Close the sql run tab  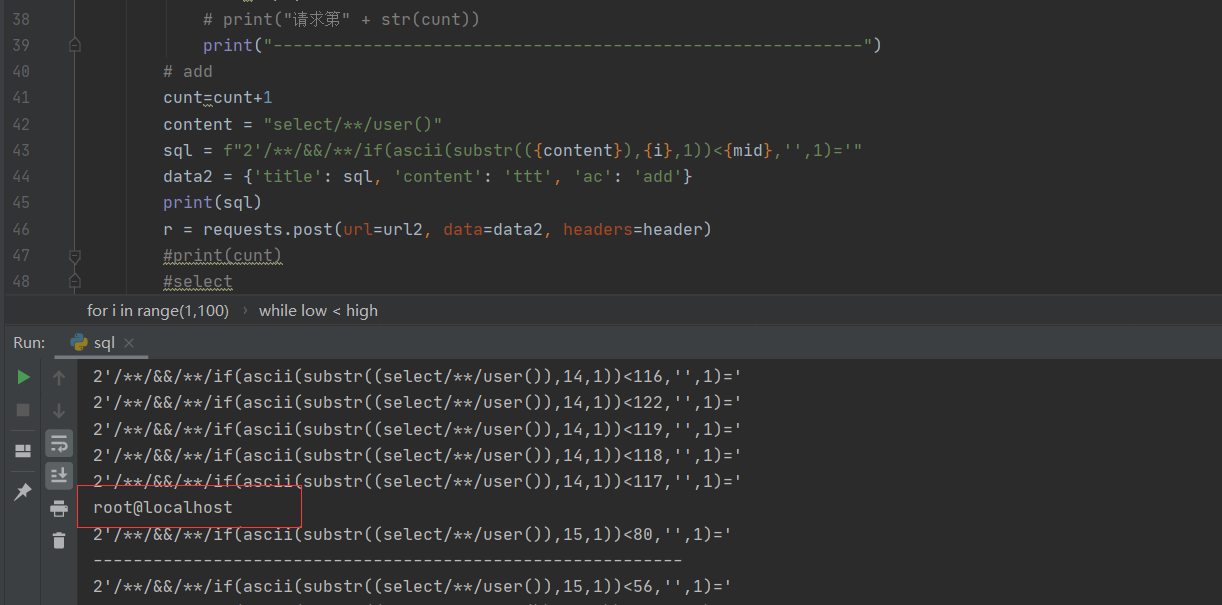tap(129, 343)
